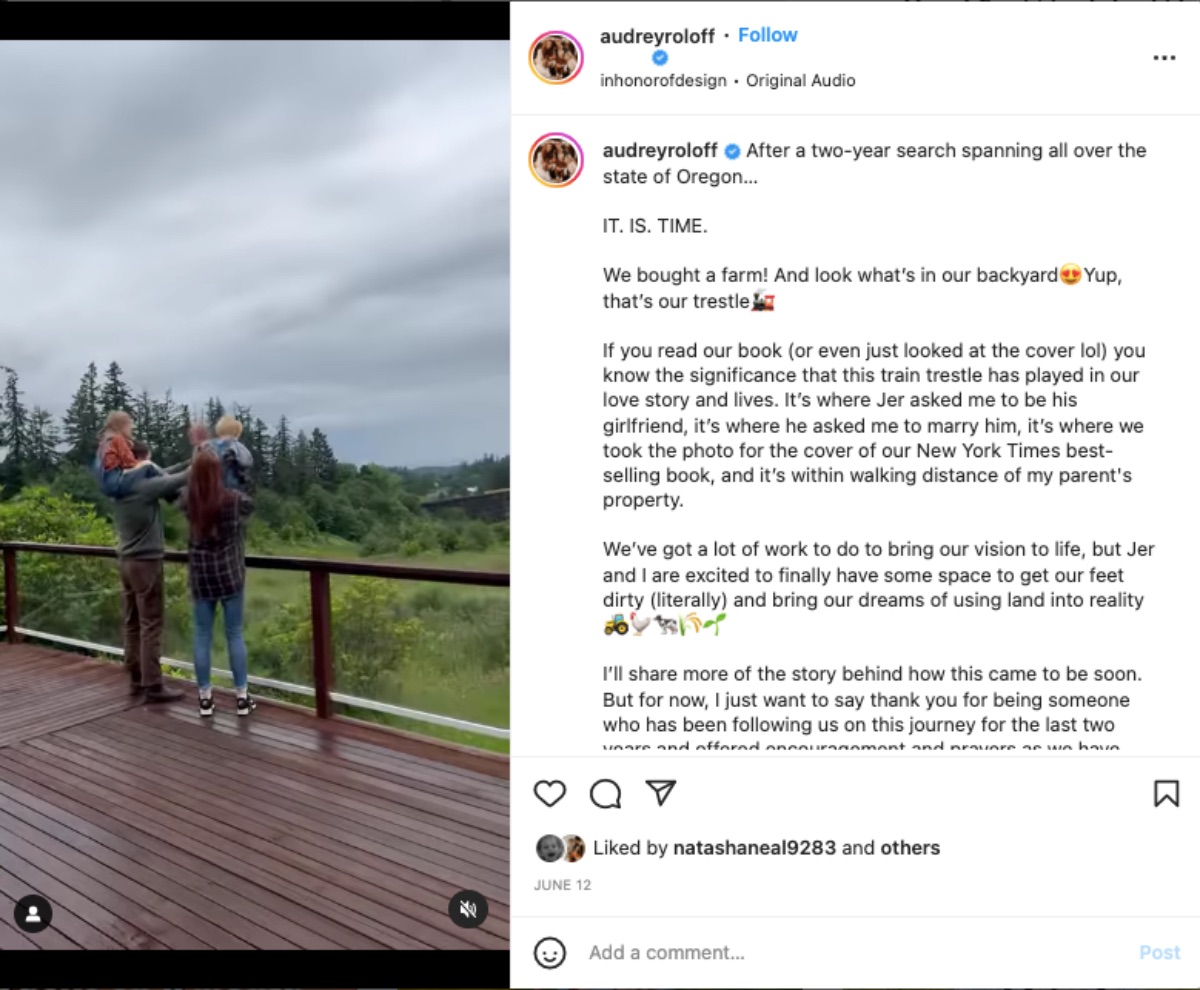This screenshot has width=1200, height=990.
Task: View others who liked the post
Action: click(910, 848)
